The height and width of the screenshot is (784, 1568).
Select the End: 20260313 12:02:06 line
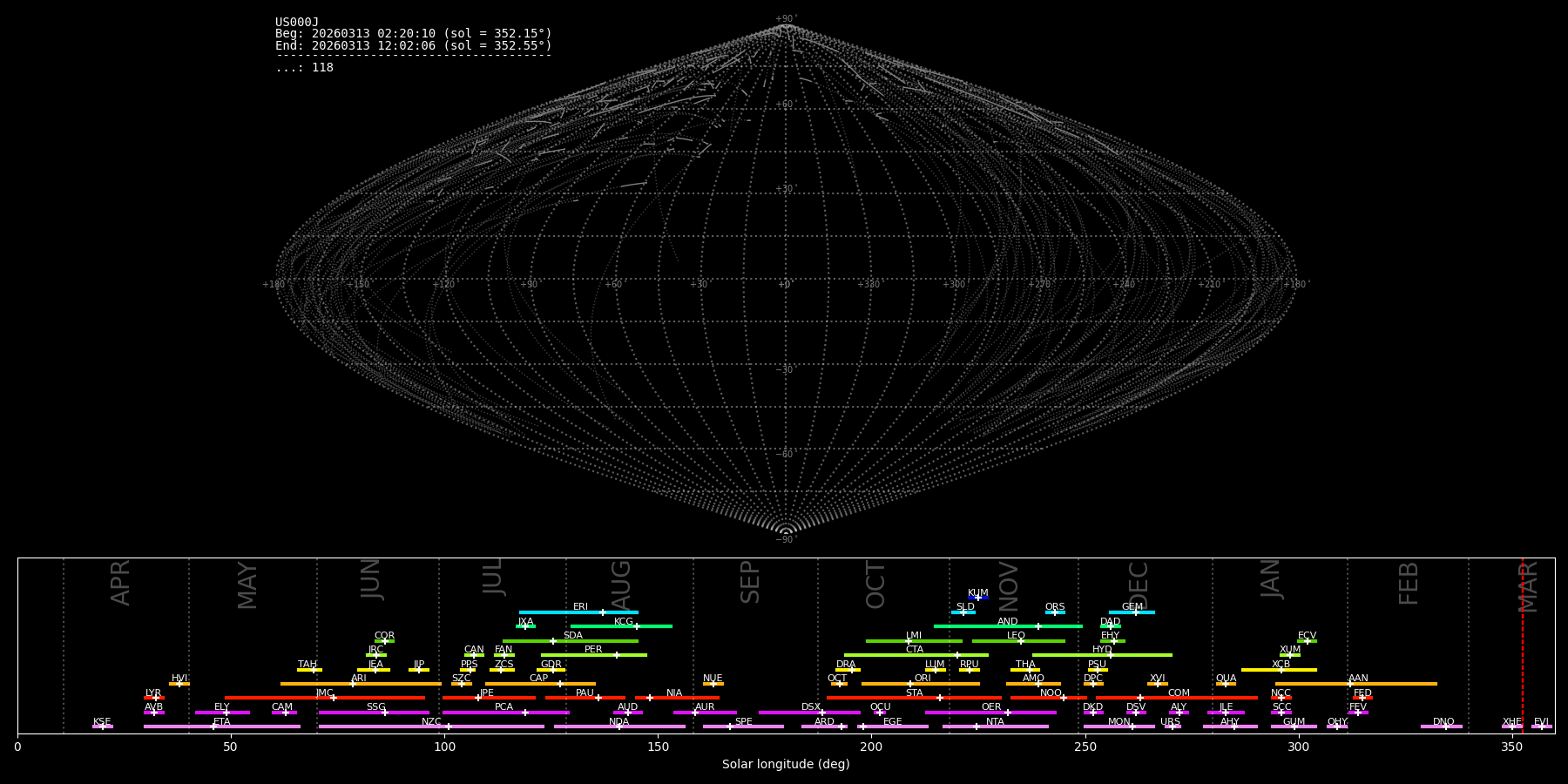414,45
